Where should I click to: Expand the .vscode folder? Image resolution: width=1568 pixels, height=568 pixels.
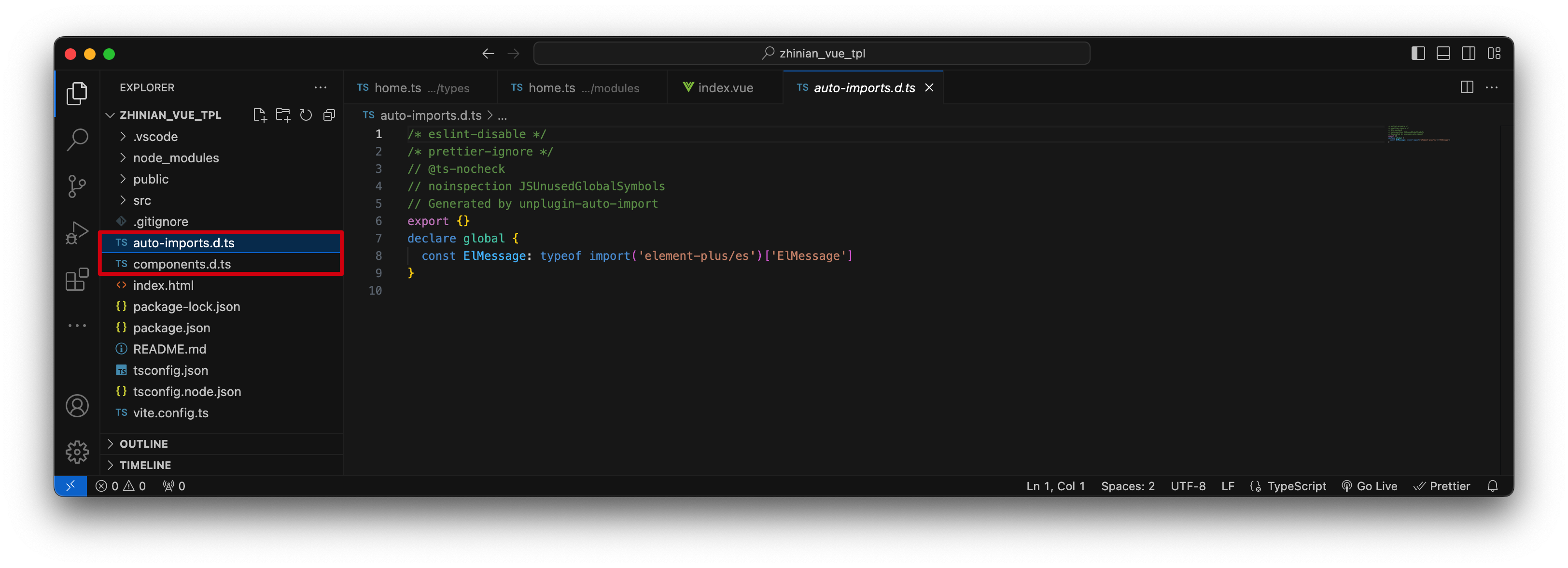pos(223,136)
